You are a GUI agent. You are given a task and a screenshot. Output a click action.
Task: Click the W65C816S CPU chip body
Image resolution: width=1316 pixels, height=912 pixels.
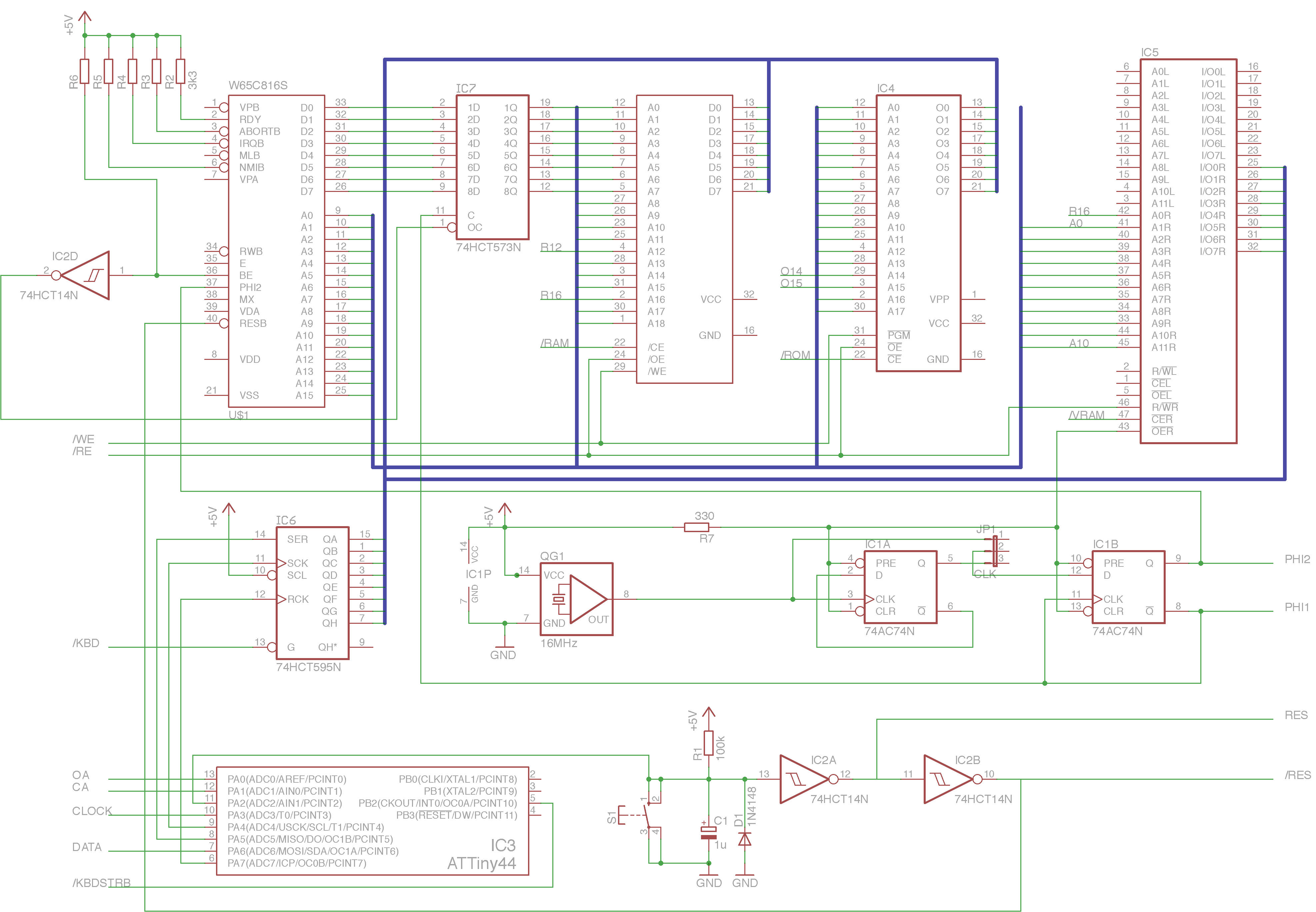pyautogui.click(x=276, y=252)
